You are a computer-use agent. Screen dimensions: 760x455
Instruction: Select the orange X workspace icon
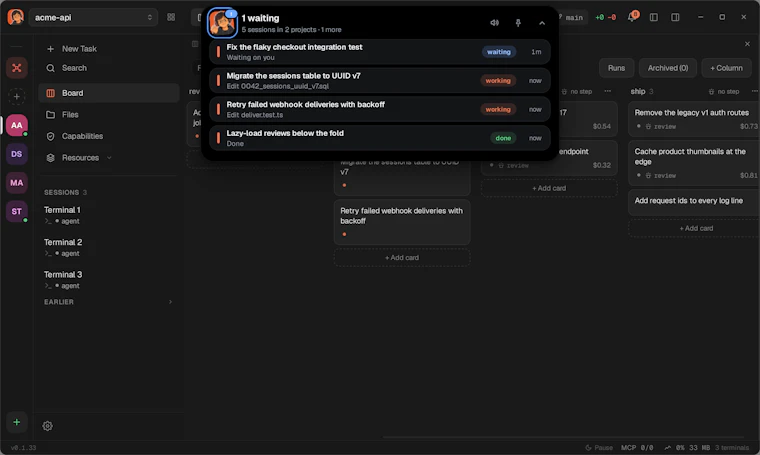click(x=16, y=68)
